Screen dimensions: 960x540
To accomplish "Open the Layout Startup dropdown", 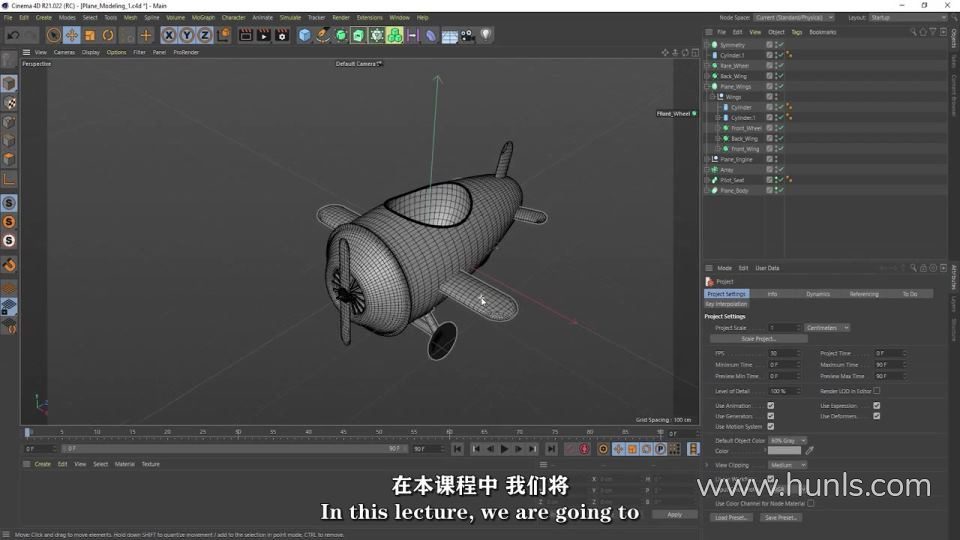I will (x=908, y=18).
